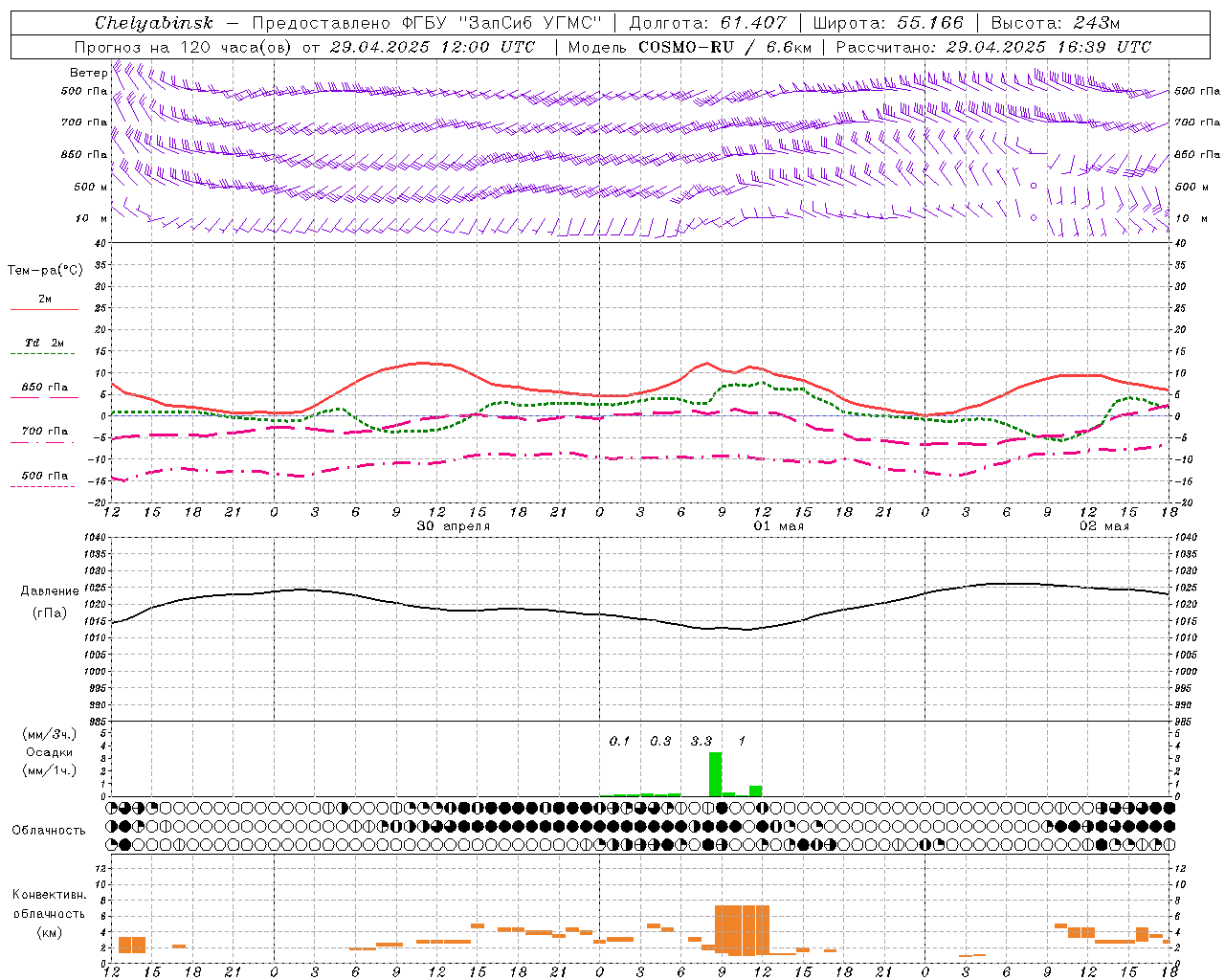Click the 'Облачность' cloudiness label
The image size is (1225, 980).
[x=49, y=831]
